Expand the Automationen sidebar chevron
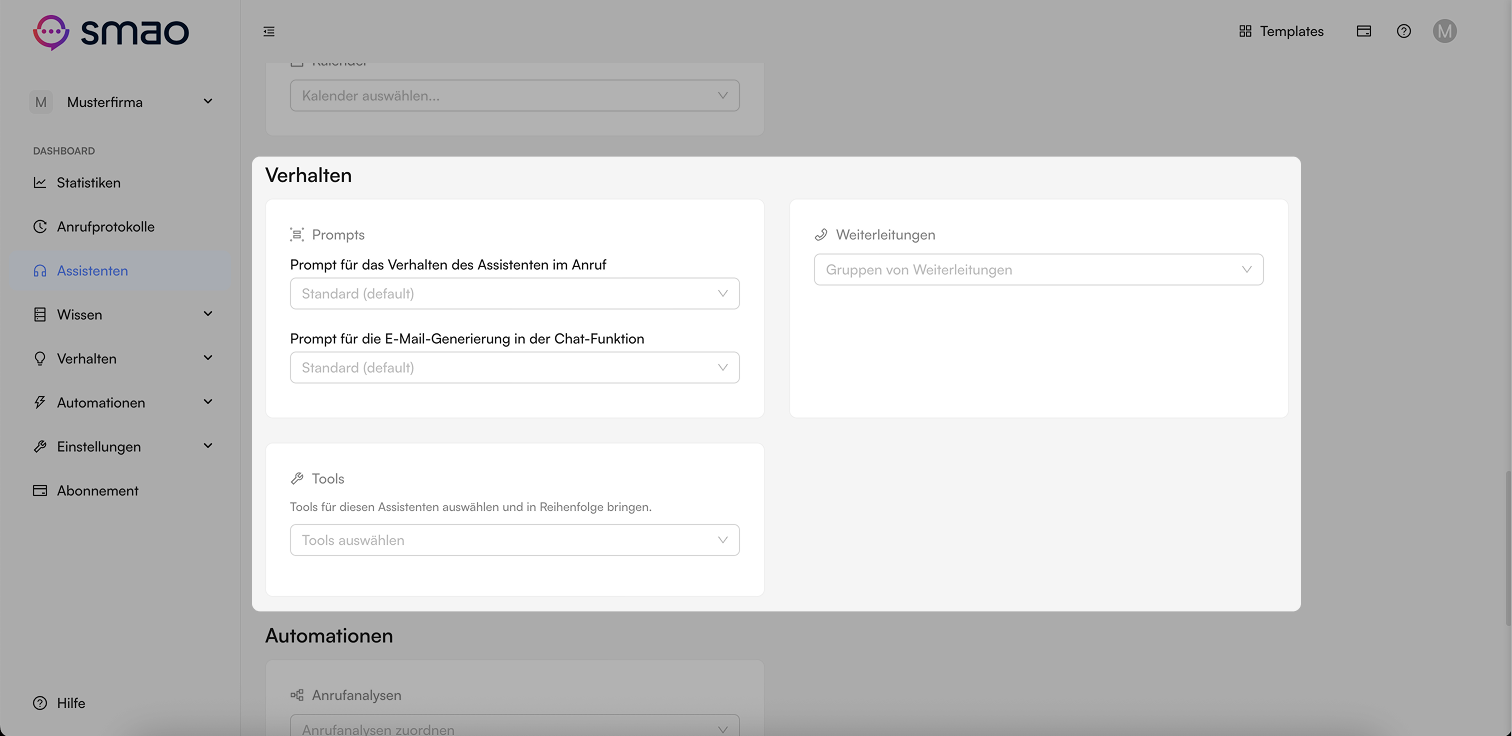Screen dimensions: 1512x736 click(x=208, y=402)
